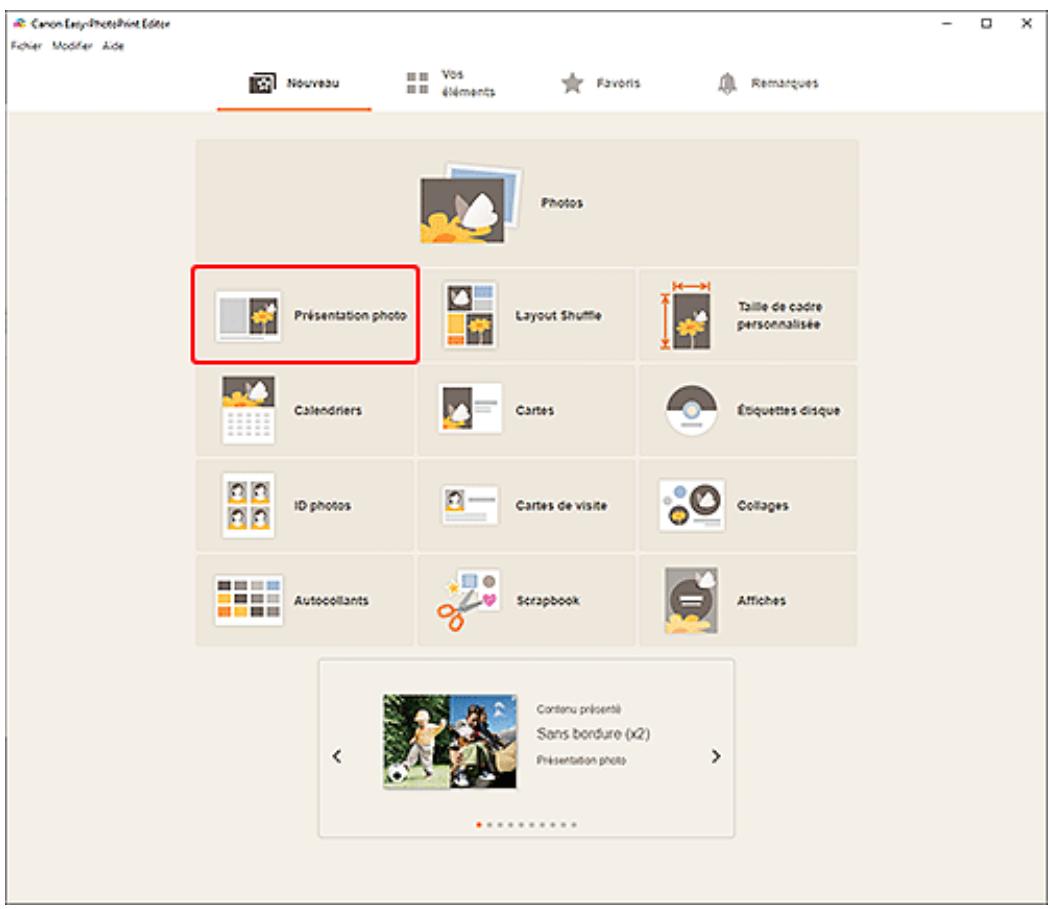Choose the Collages icon
The width and height of the screenshot is (1050, 909).
(x=692, y=505)
